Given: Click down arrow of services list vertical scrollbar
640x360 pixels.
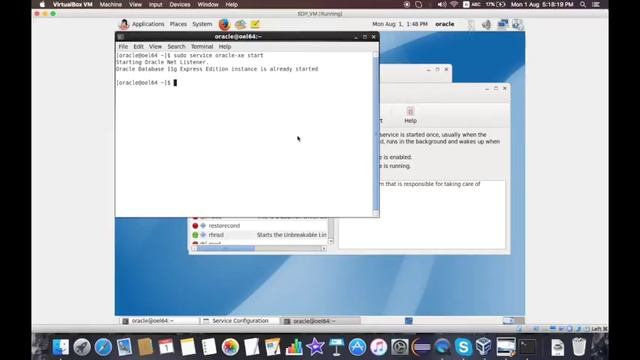Looking at the screenshot, I should tap(331, 242).
